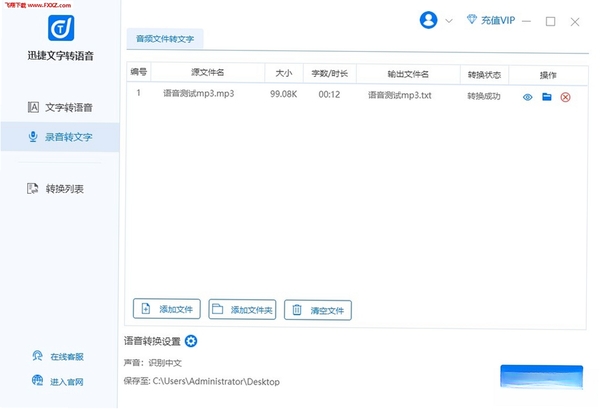The width and height of the screenshot is (600, 410).
Task: Click the 源文件名 column header
Action: pos(208,72)
